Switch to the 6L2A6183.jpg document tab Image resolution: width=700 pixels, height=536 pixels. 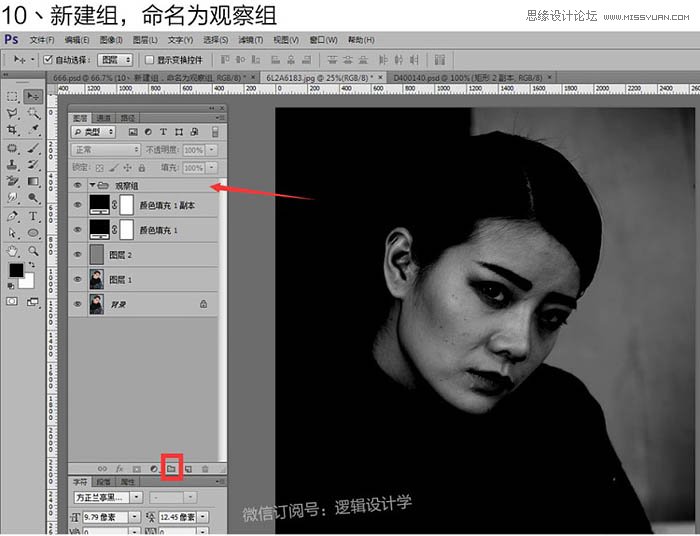(x=320, y=78)
